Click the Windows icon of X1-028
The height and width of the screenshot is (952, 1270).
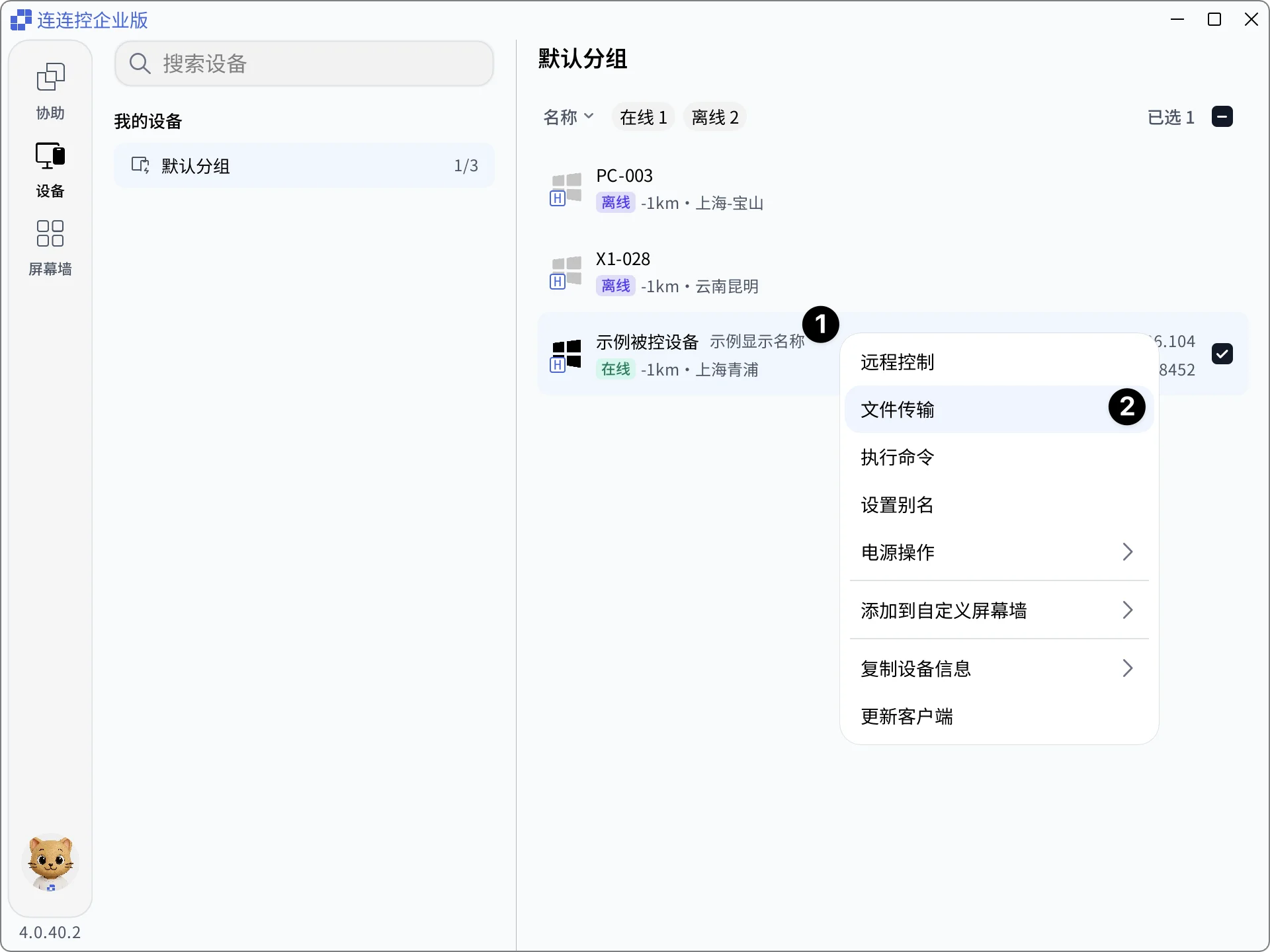point(566,272)
